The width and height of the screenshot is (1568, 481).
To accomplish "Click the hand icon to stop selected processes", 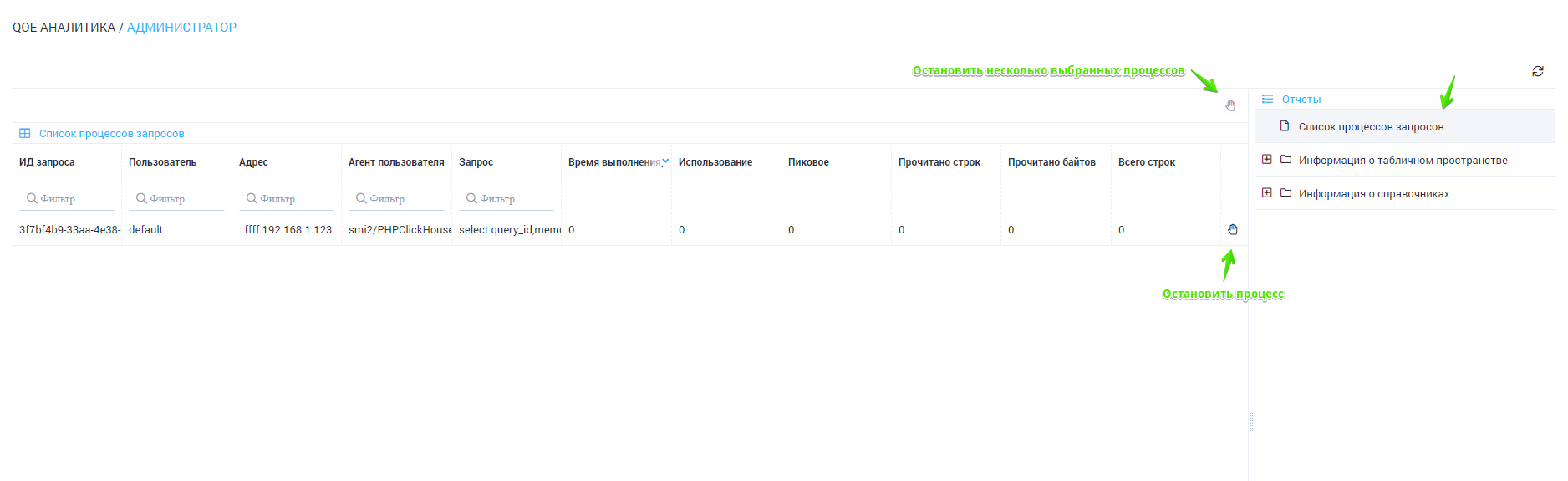I will click(x=1230, y=105).
